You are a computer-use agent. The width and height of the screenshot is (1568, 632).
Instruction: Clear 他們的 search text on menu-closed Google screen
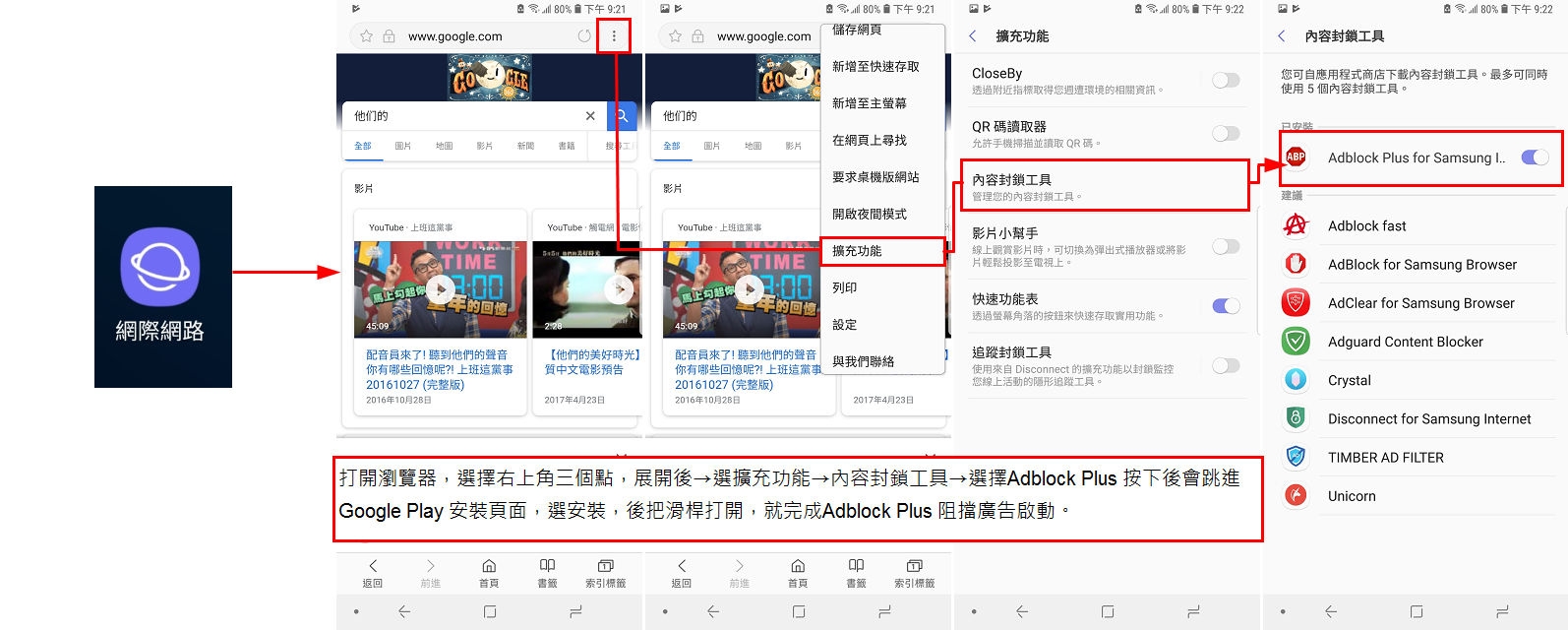(x=590, y=116)
